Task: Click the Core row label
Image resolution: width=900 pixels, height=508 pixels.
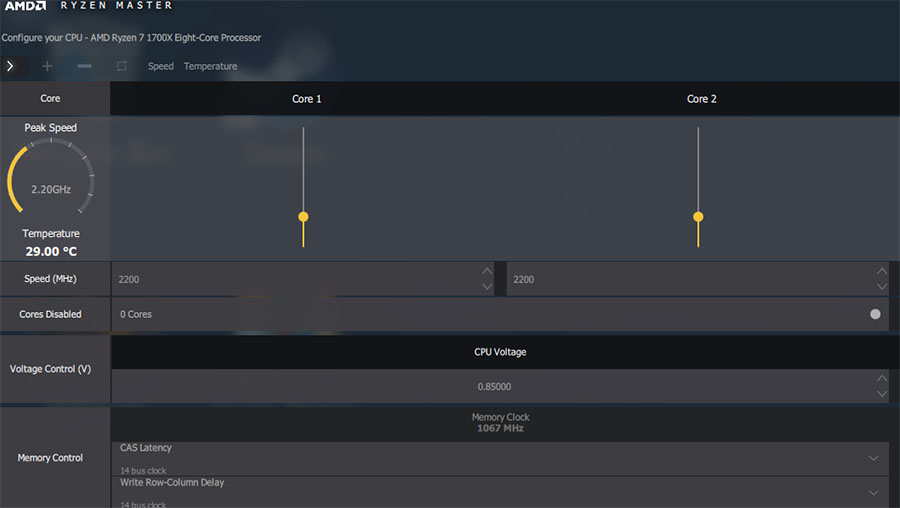Action: point(50,98)
